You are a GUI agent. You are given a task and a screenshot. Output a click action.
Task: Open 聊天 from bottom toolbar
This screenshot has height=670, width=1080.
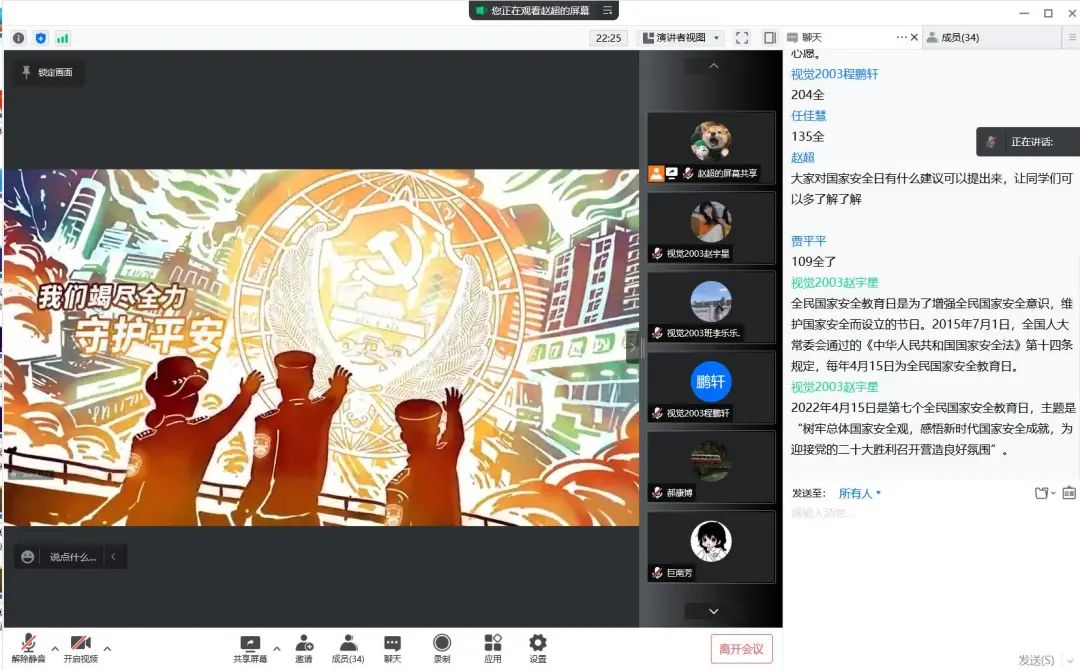pos(392,649)
